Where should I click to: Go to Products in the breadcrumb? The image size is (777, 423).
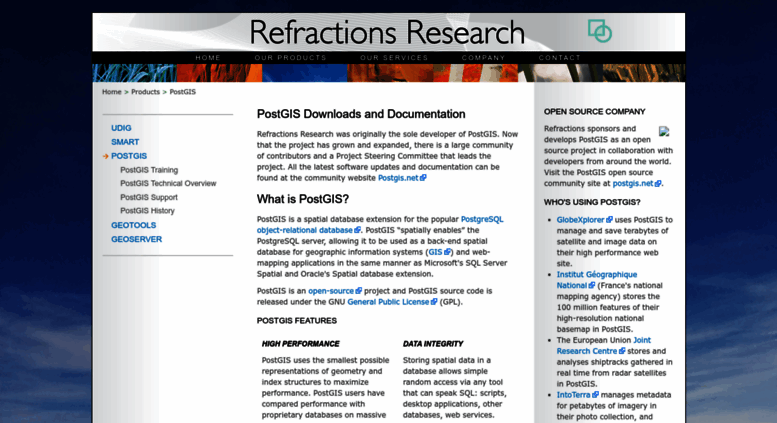click(145, 92)
